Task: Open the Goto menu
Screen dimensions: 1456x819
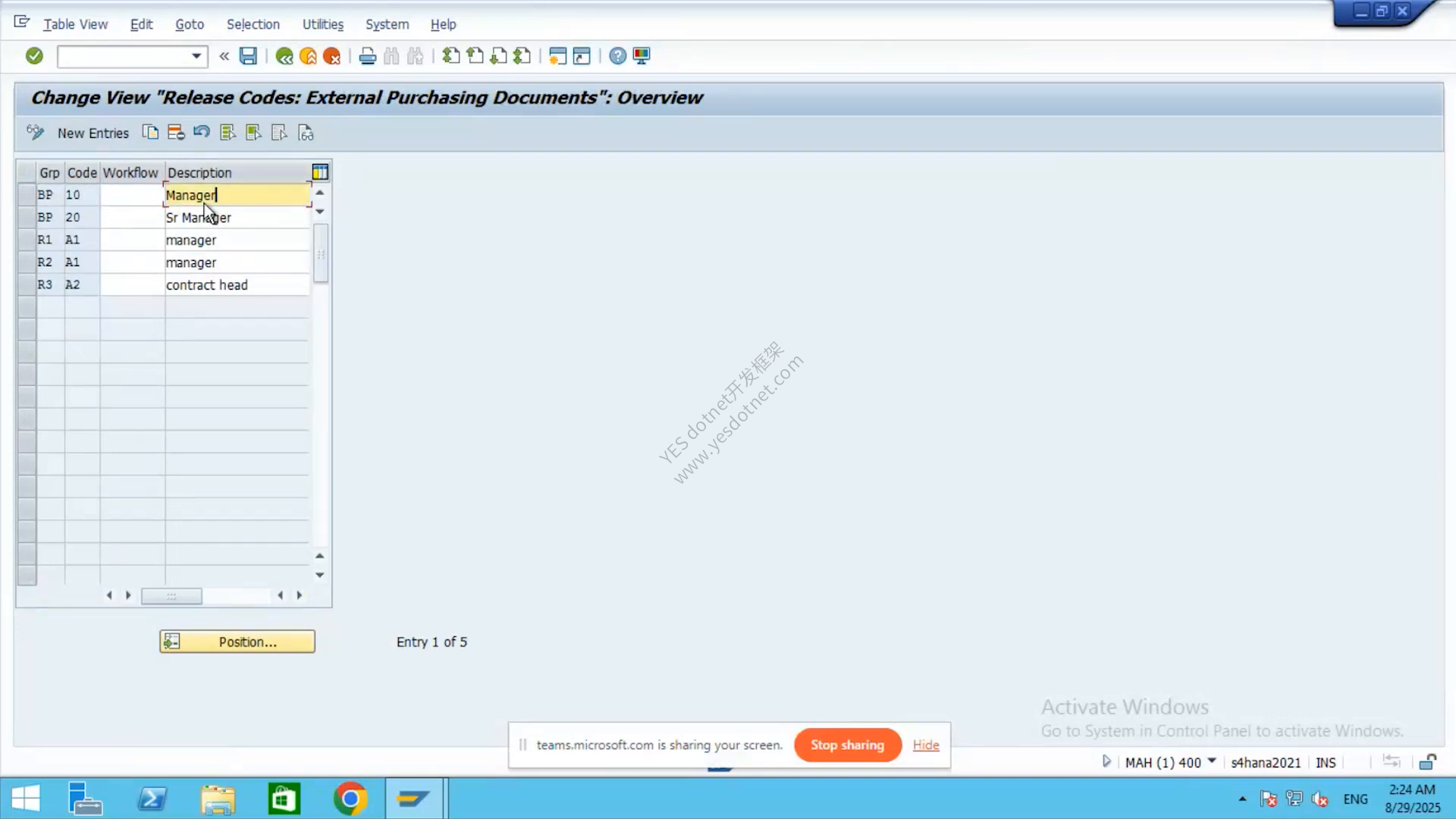Action: pyautogui.click(x=190, y=24)
